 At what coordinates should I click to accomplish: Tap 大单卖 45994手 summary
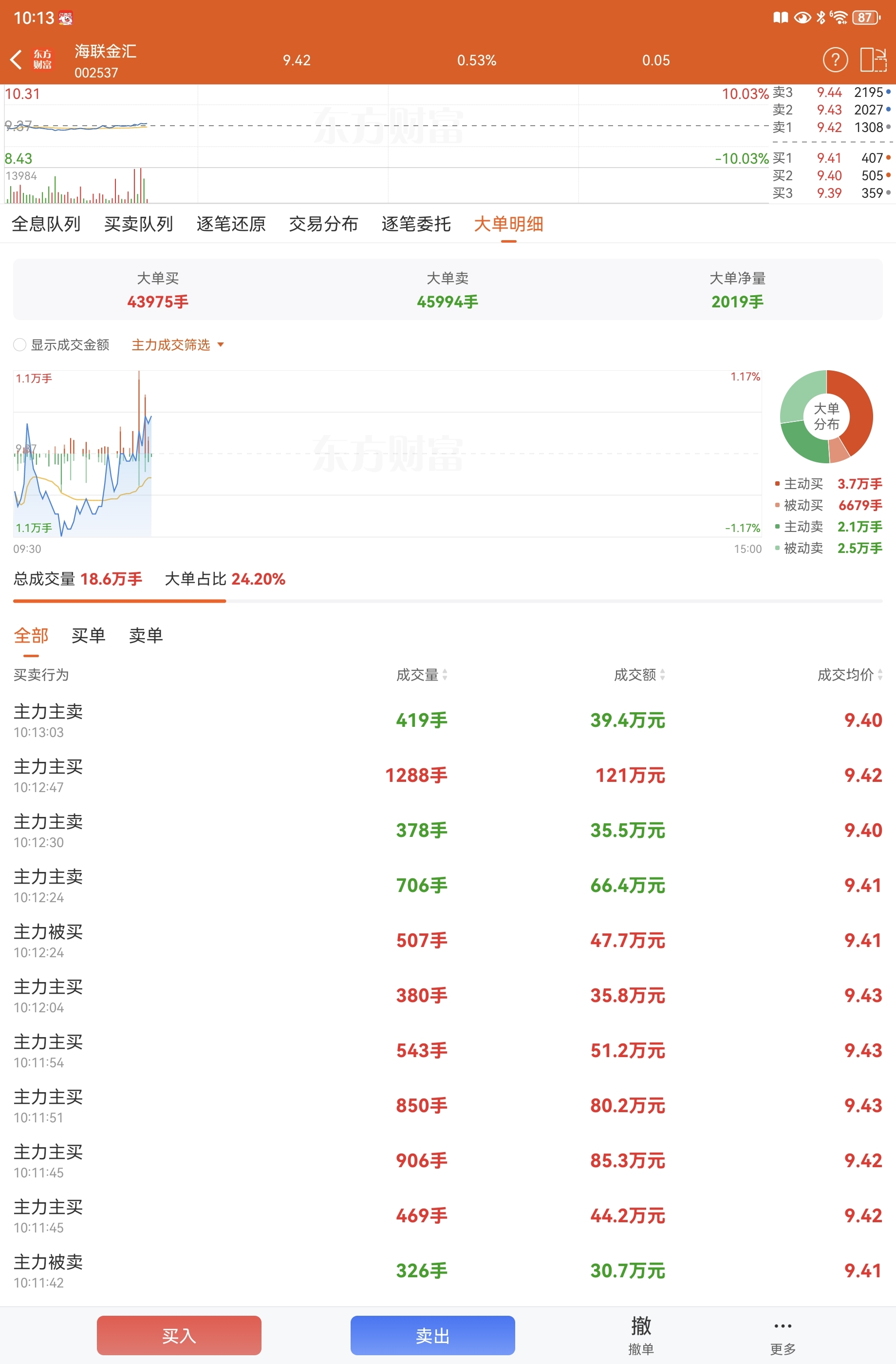[448, 290]
